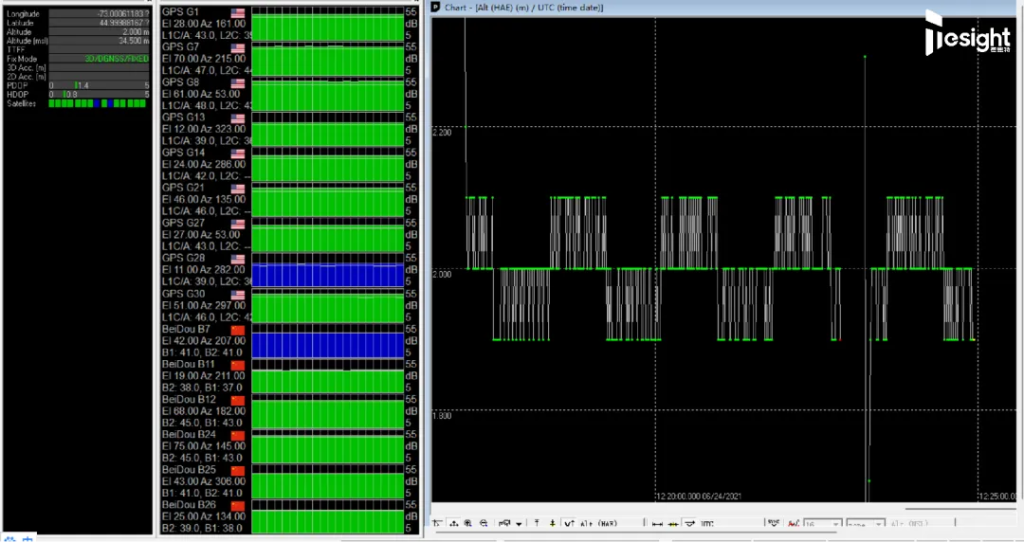Click 'El 70.00 Az 215.00' text for G7
This screenshot has height=542, width=1024.
pos(204,59)
